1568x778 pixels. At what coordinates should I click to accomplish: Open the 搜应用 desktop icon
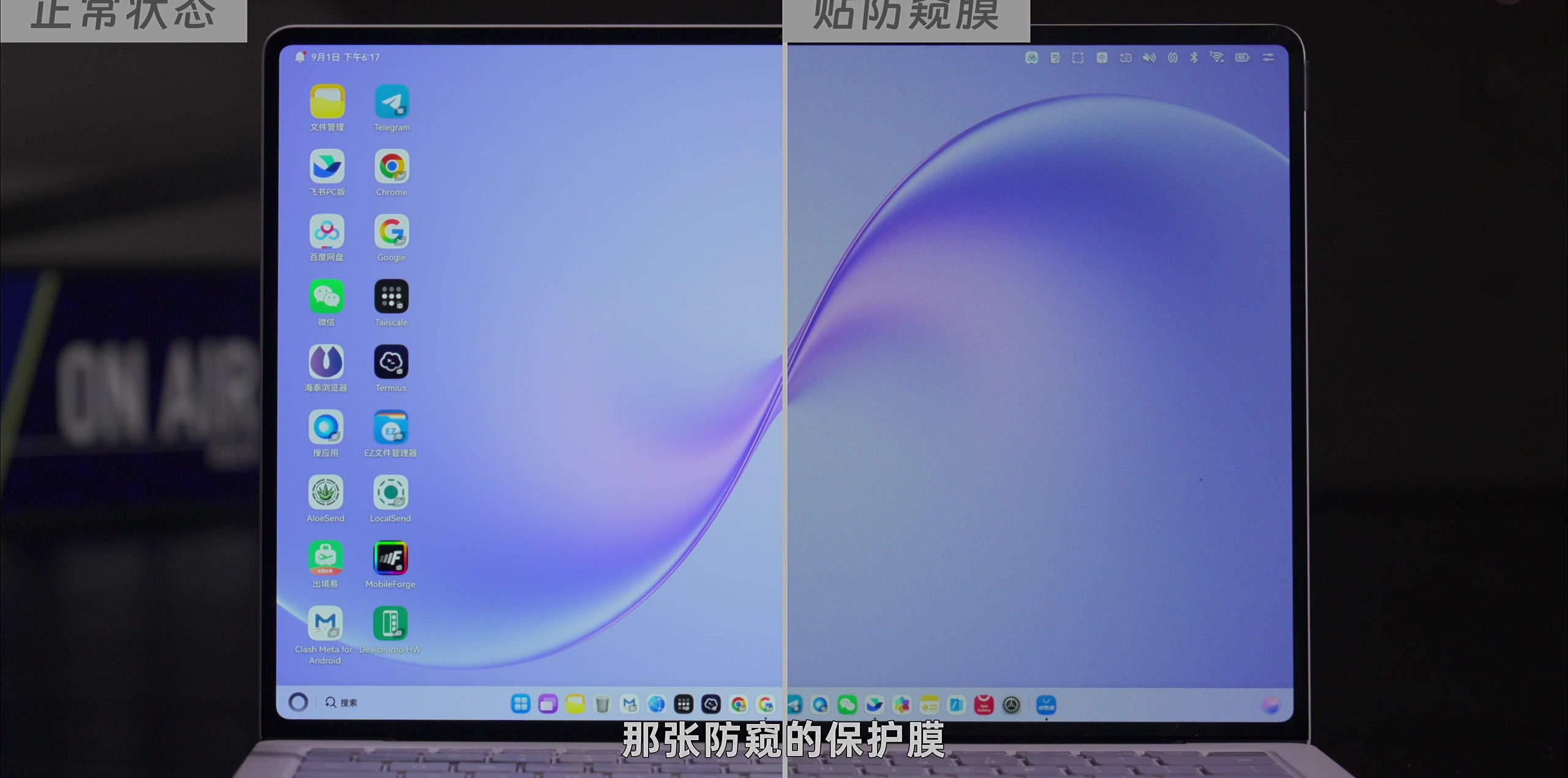click(326, 427)
